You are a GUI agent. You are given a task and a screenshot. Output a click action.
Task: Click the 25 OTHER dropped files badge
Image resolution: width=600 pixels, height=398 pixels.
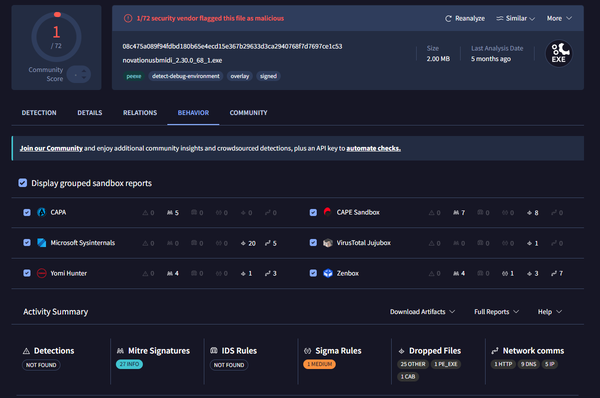[x=413, y=364]
